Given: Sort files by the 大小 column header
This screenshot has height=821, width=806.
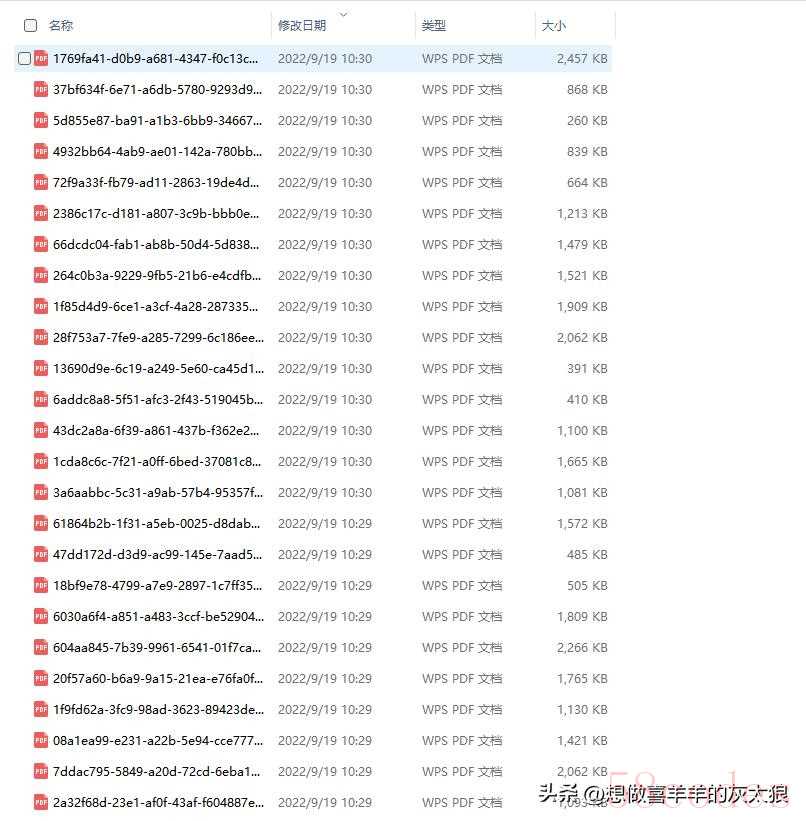Looking at the screenshot, I should (x=554, y=25).
